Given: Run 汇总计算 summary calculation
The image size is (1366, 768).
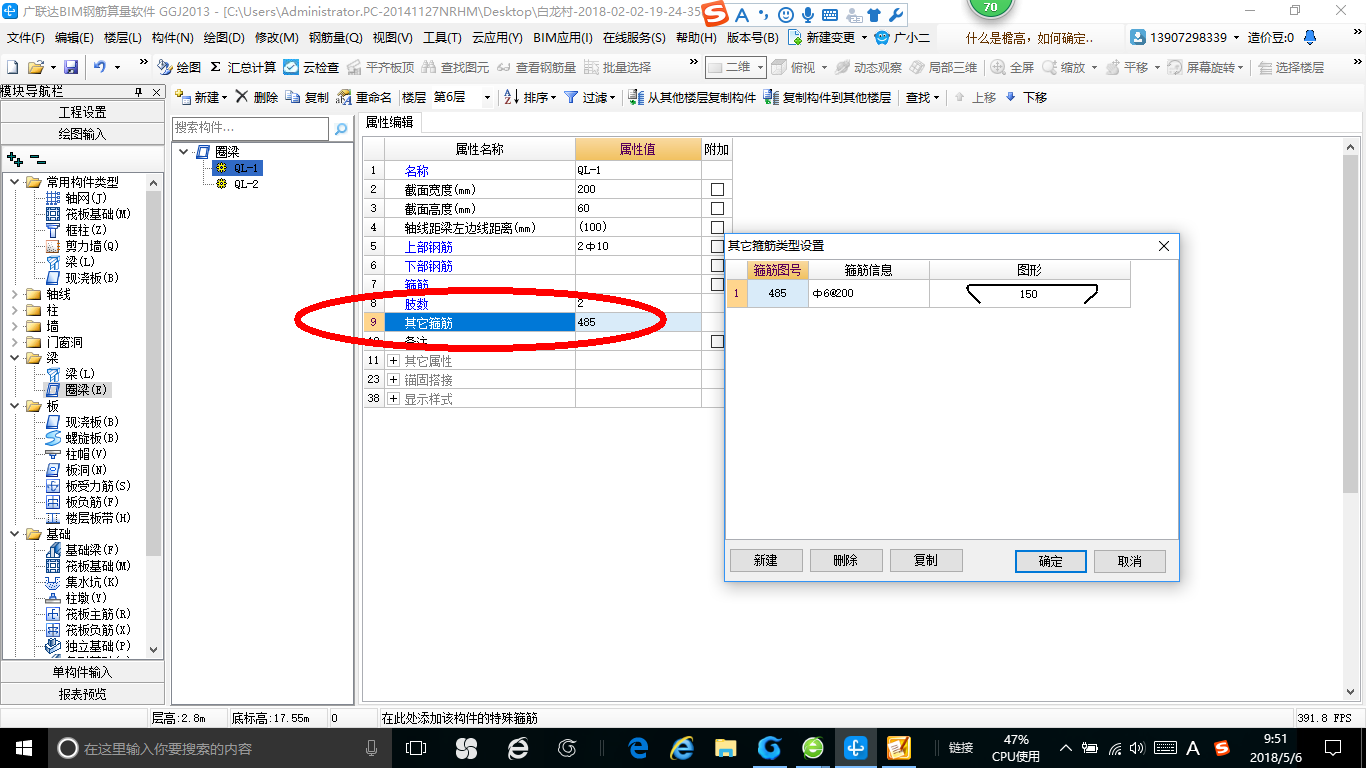Looking at the screenshot, I should coord(244,67).
